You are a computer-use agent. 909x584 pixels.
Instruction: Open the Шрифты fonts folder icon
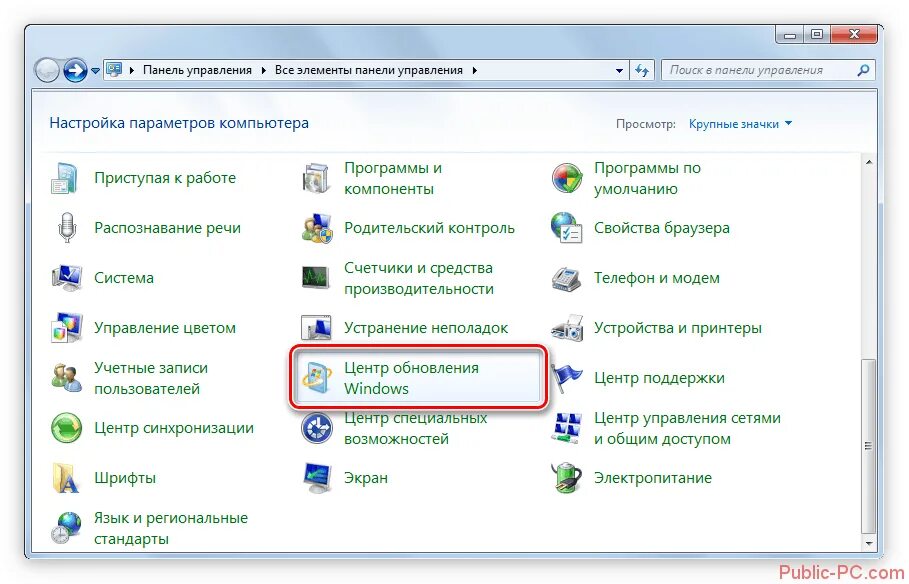coord(66,478)
